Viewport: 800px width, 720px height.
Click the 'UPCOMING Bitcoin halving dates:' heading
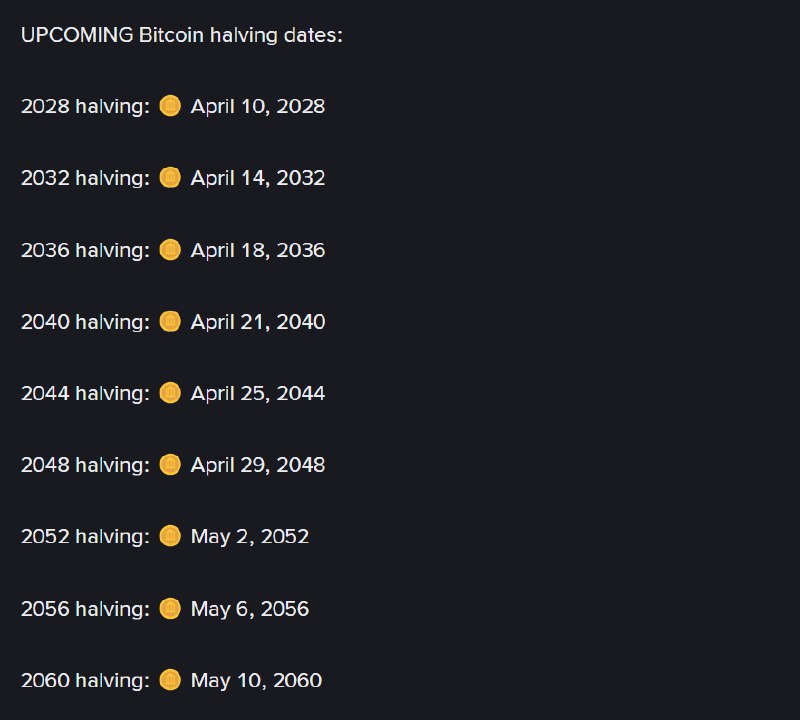[182, 35]
